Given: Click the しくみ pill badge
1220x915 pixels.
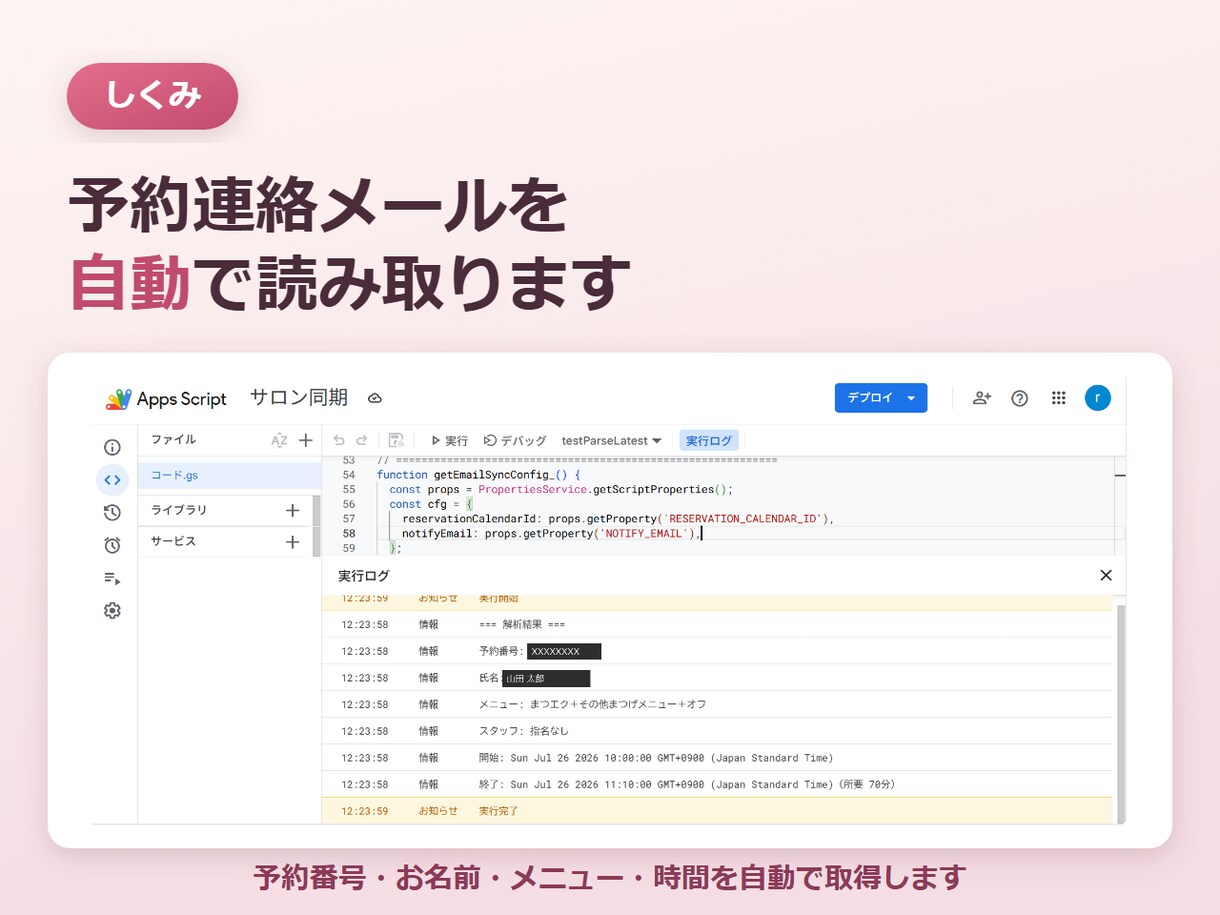Looking at the screenshot, I should pos(152,96).
